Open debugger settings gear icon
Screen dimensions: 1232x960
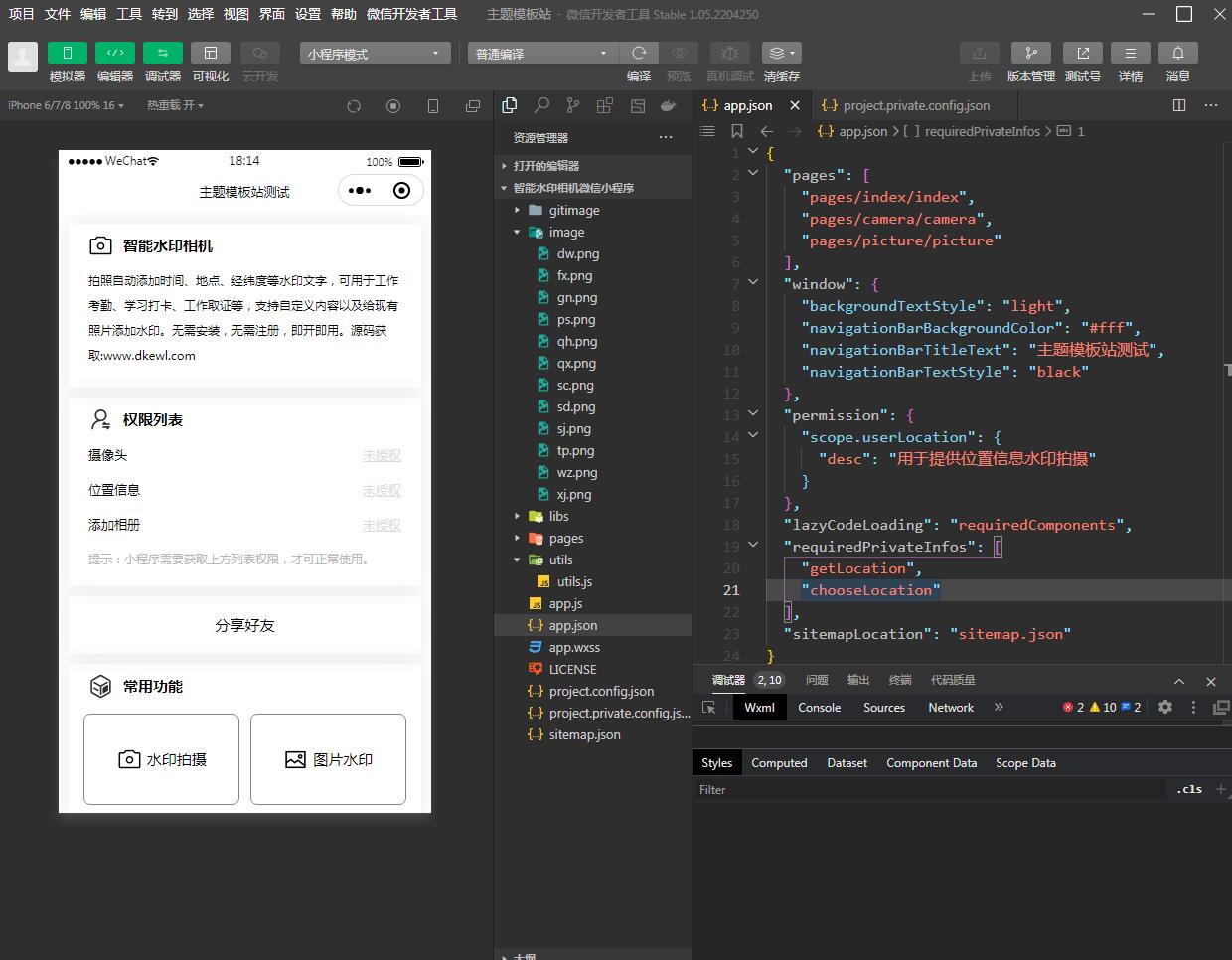point(1165,707)
